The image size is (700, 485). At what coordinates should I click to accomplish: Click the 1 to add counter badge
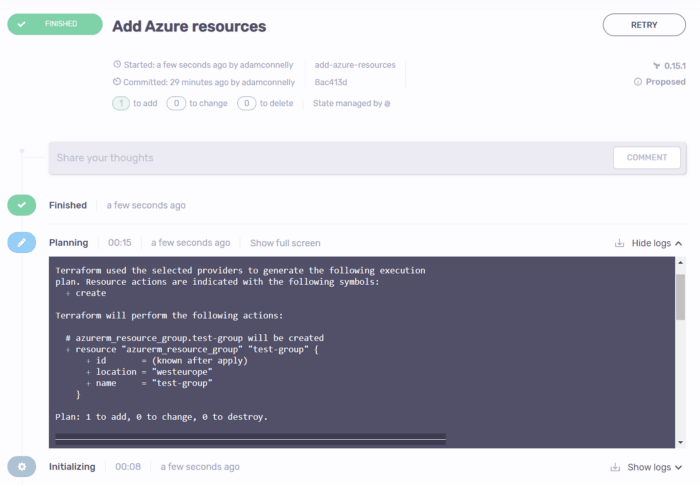pyautogui.click(x=121, y=103)
